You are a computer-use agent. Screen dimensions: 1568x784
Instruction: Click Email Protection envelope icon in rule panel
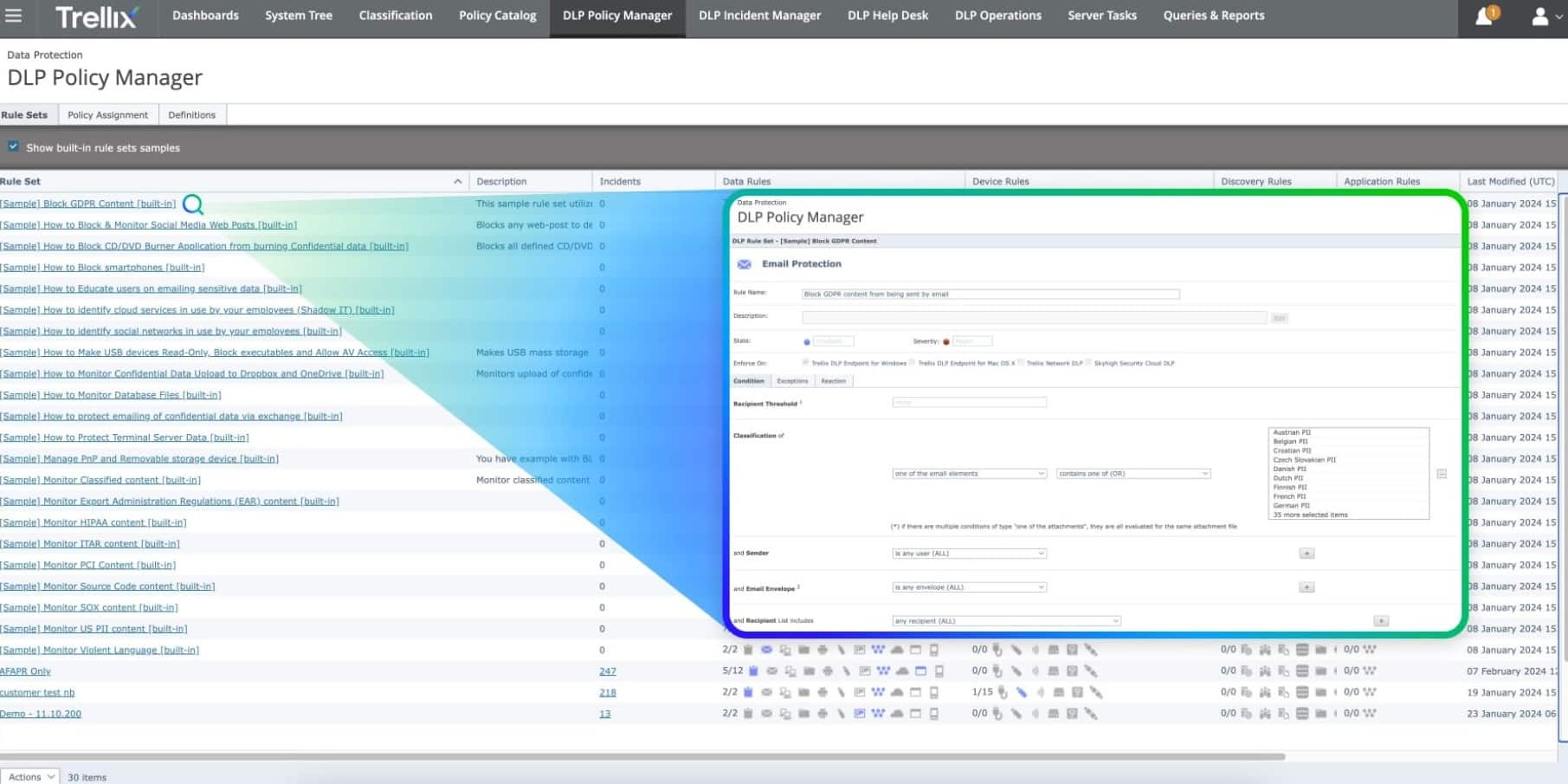744,264
